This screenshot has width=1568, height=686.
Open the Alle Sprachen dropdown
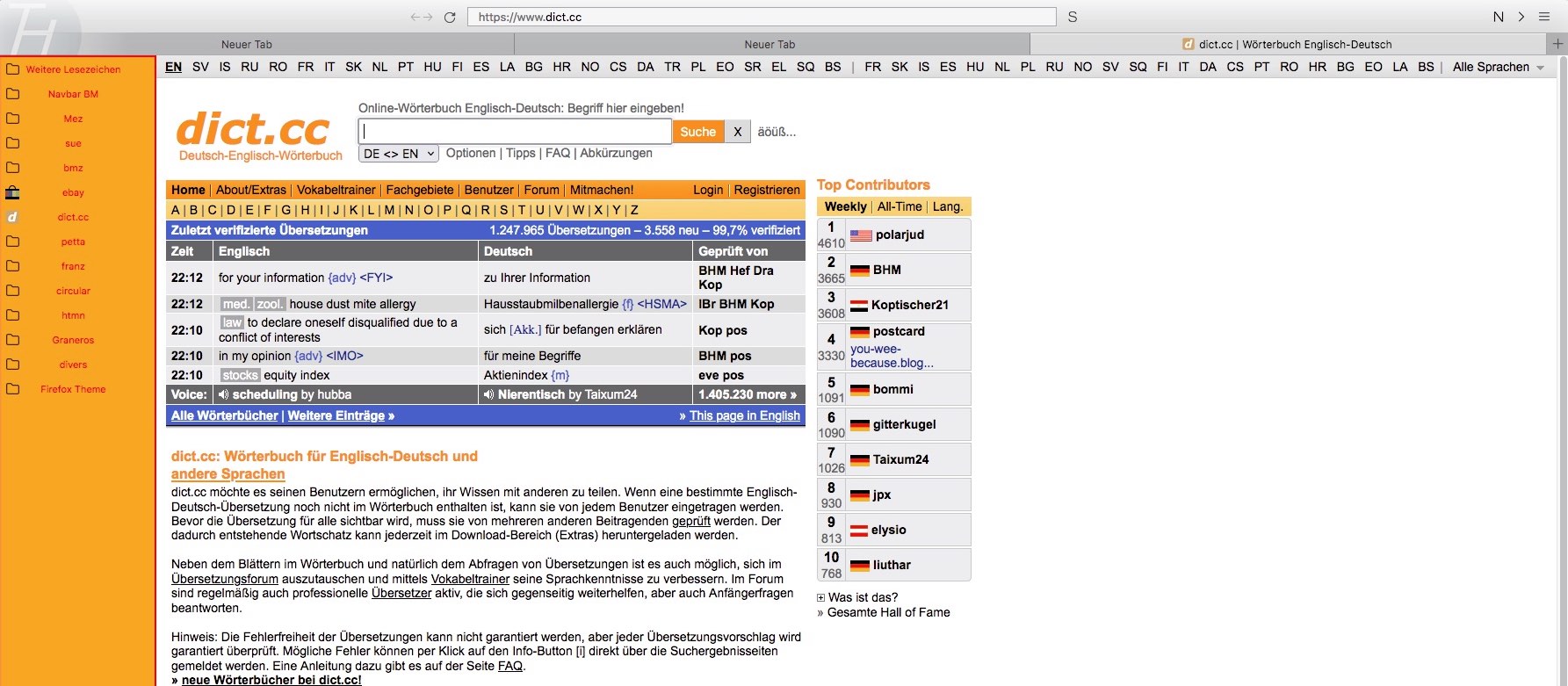point(1499,67)
